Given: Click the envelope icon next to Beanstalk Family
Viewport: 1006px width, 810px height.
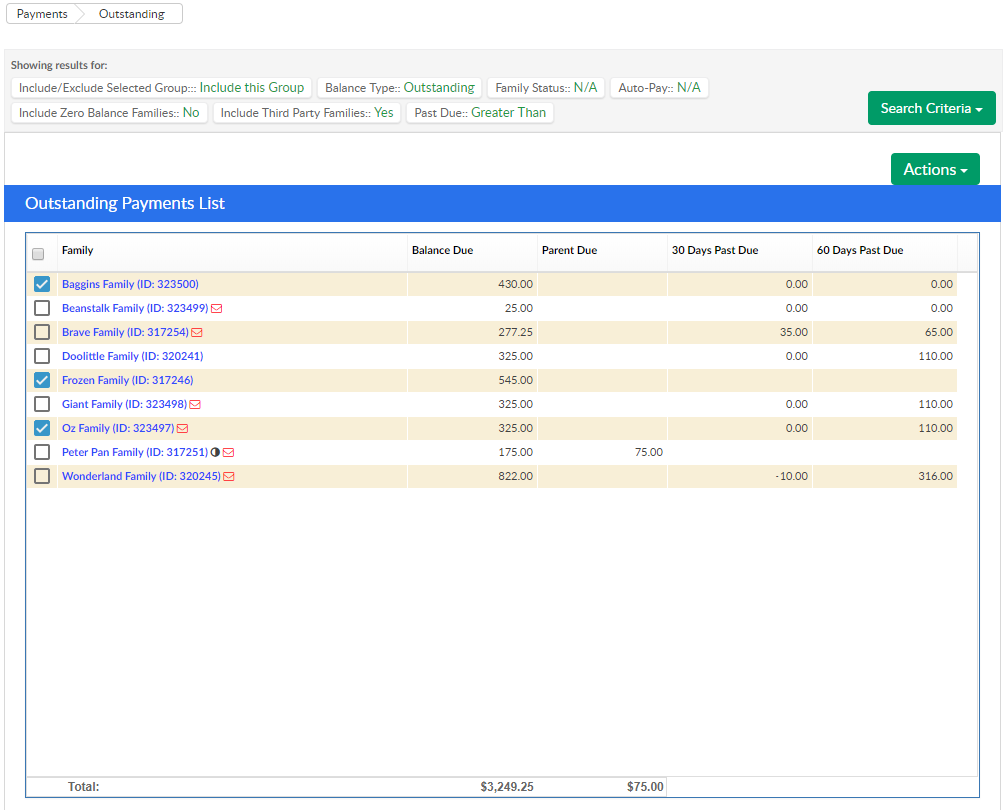Looking at the screenshot, I should tap(217, 308).
